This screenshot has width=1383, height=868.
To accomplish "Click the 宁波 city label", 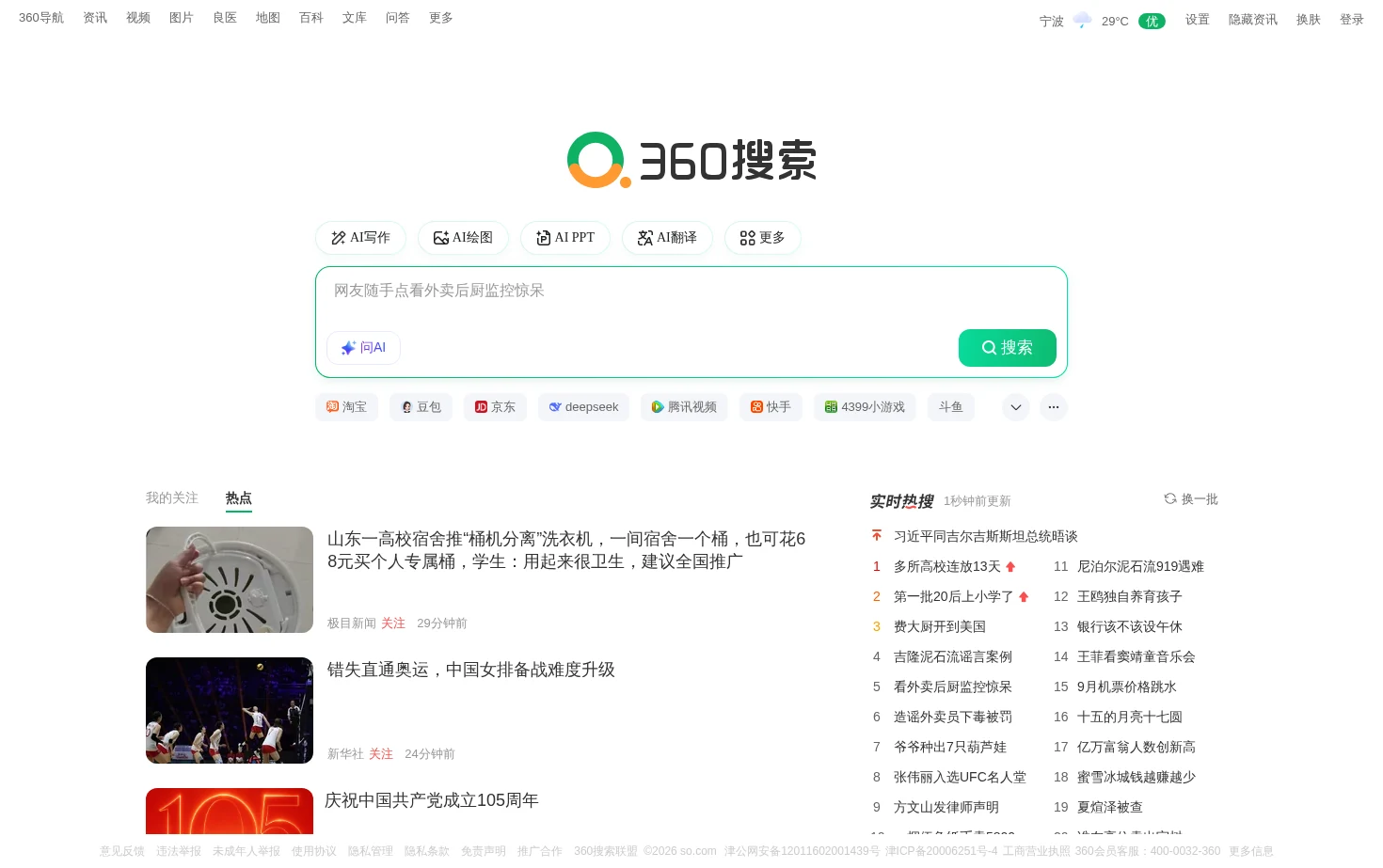I will pos(1052,21).
